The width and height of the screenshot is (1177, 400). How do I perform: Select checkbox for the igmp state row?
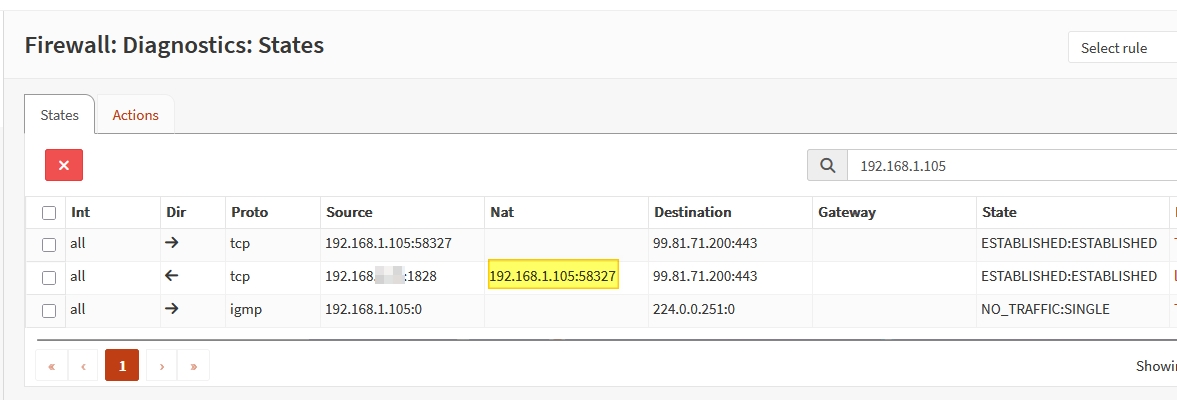(49, 310)
